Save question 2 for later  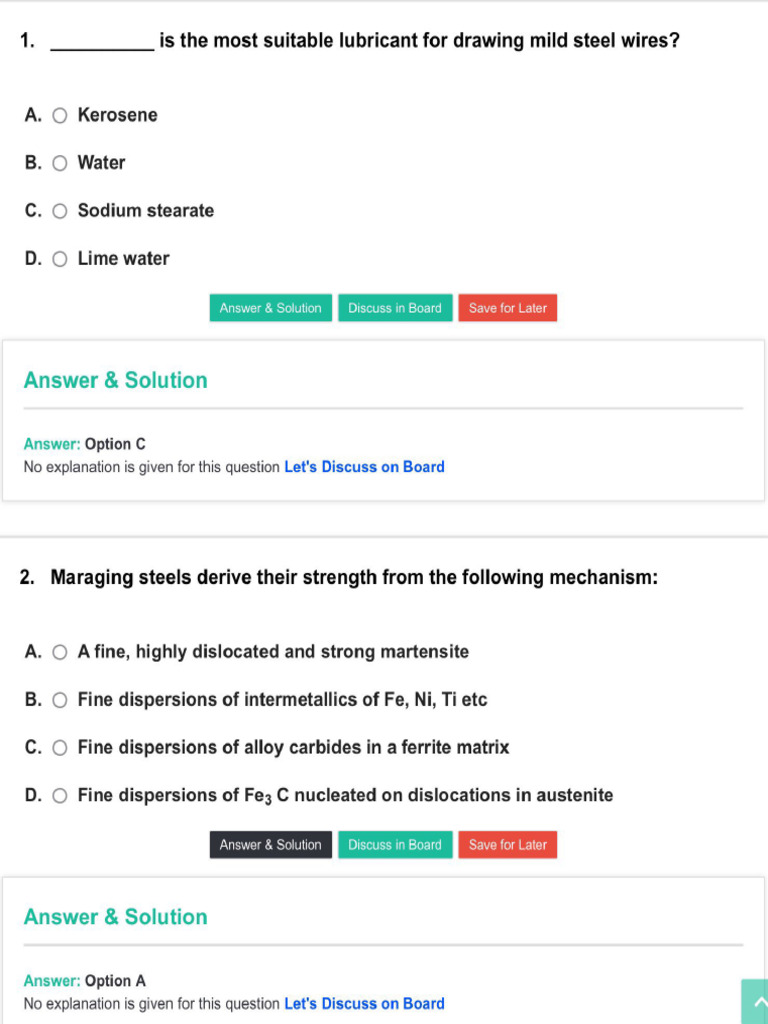click(507, 845)
